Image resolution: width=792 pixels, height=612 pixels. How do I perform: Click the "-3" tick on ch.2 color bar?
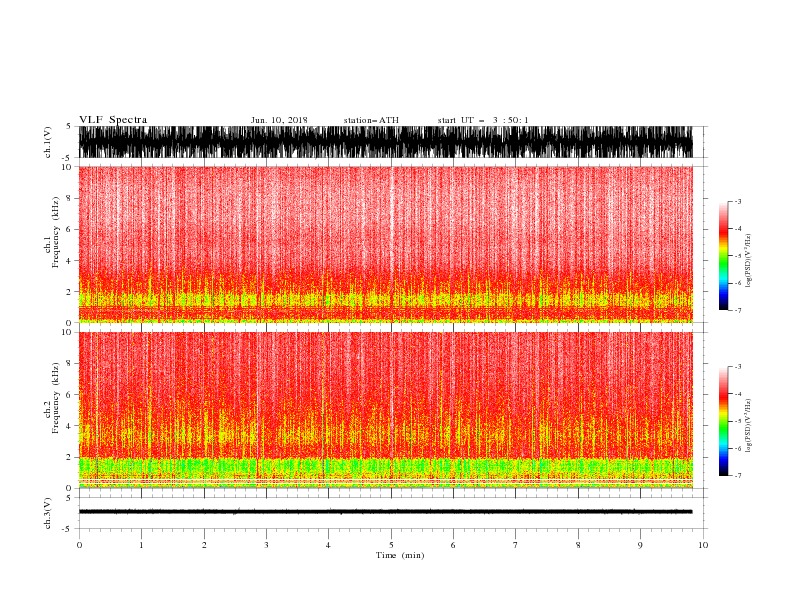737,367
